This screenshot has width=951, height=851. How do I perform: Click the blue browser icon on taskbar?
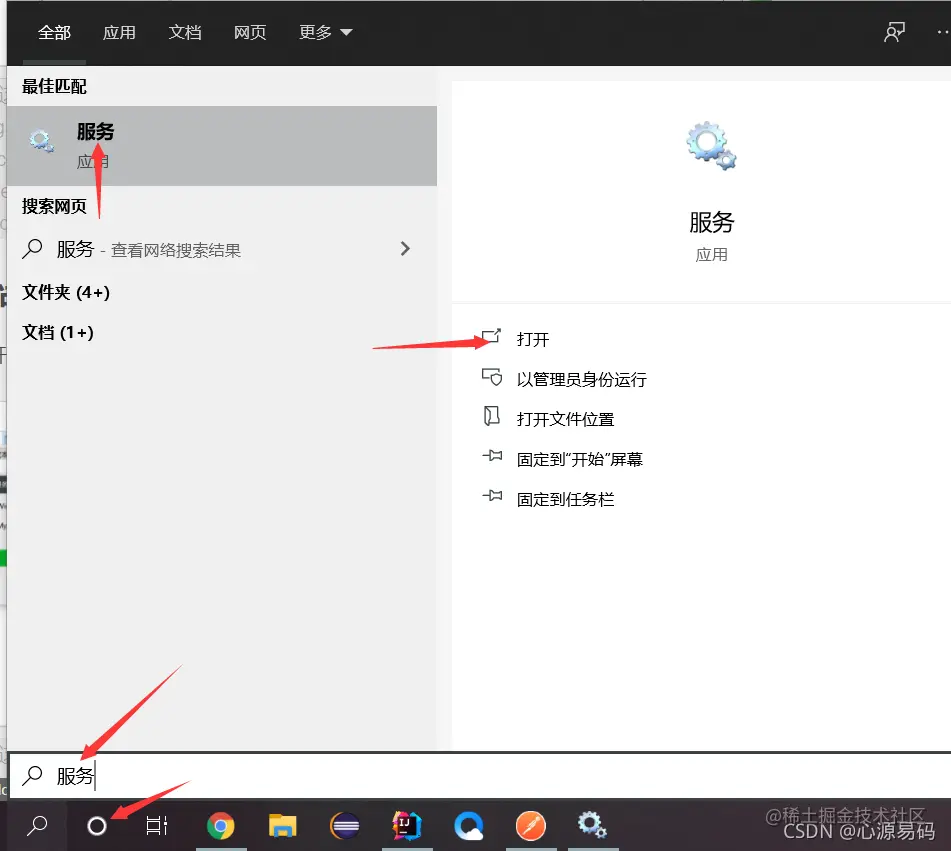pyautogui.click(x=469, y=826)
